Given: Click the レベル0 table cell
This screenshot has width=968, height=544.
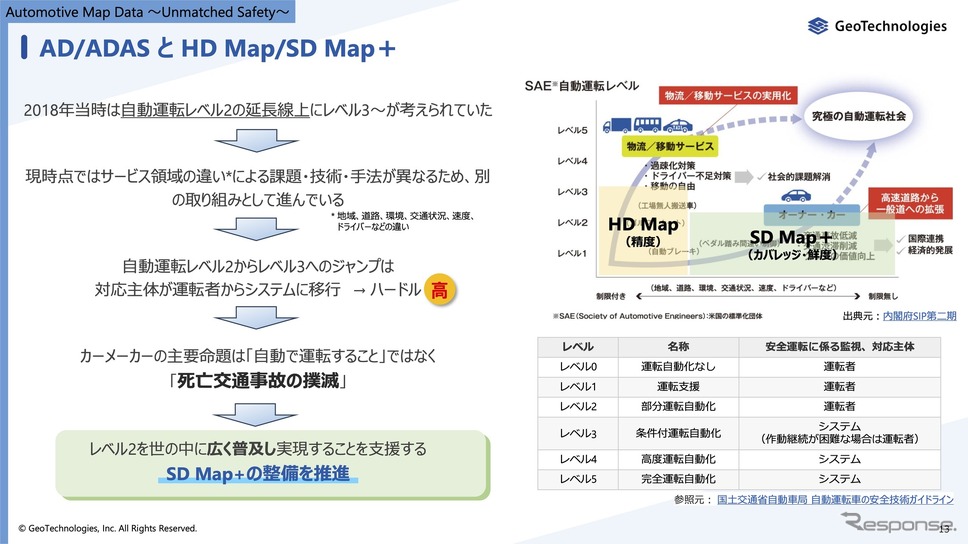Looking at the screenshot, I should point(578,367).
